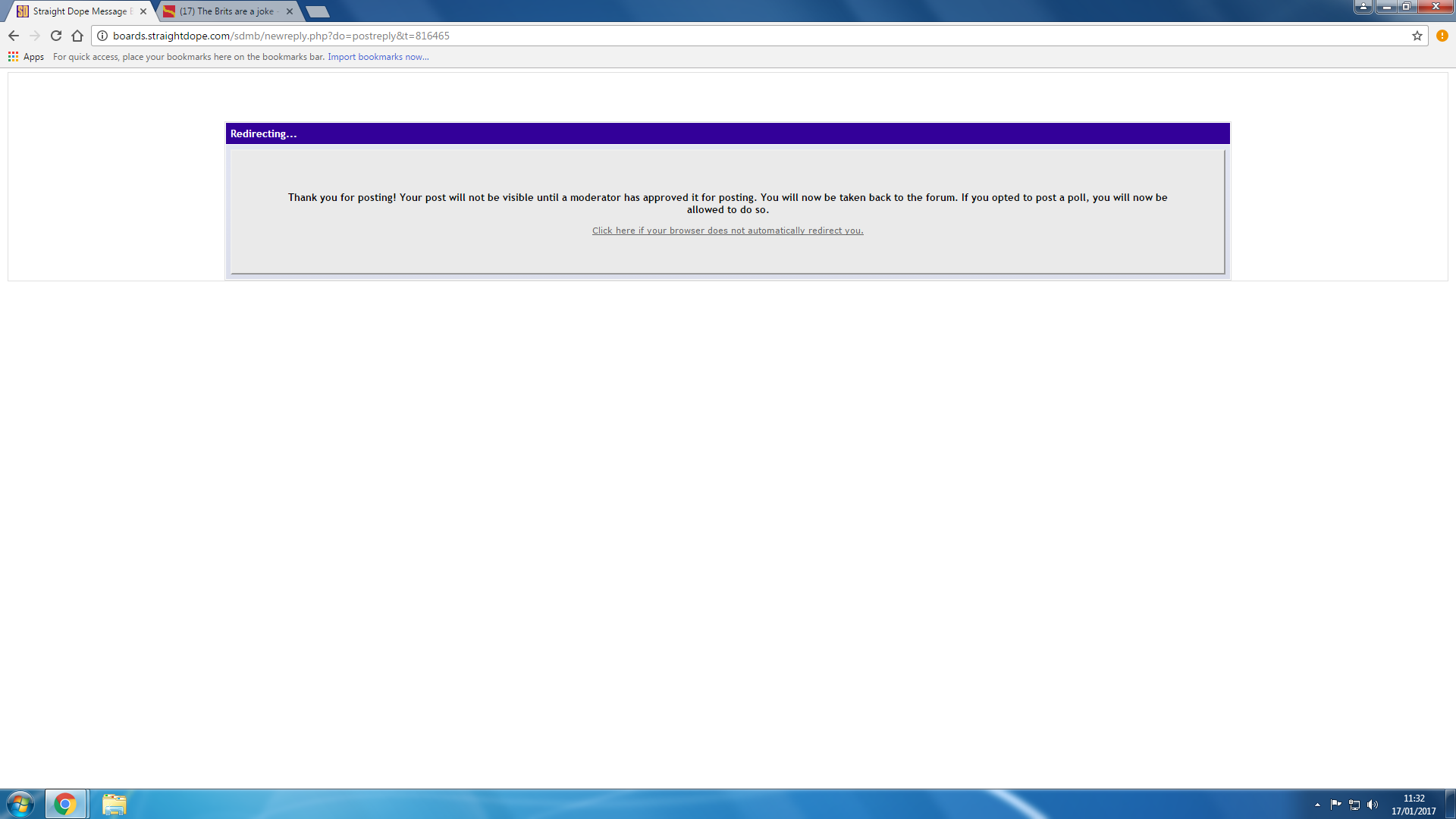Switch to The Brits are a joke tab
Viewport: 1456px width, 819px height.
tap(226, 11)
